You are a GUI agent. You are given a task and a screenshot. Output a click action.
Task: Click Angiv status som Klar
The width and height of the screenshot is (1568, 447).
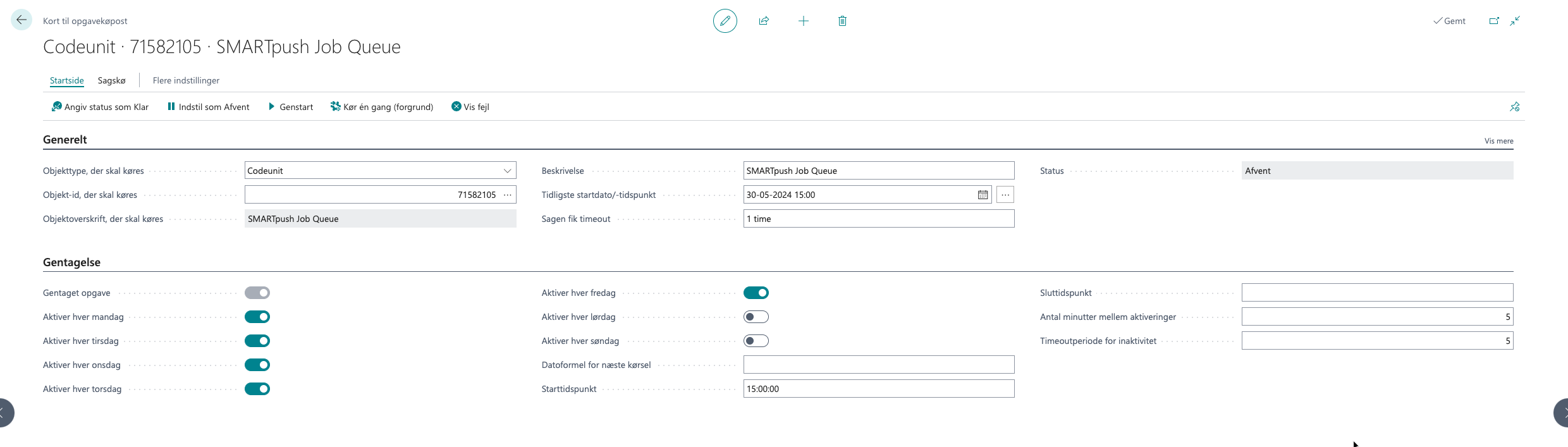click(x=100, y=107)
